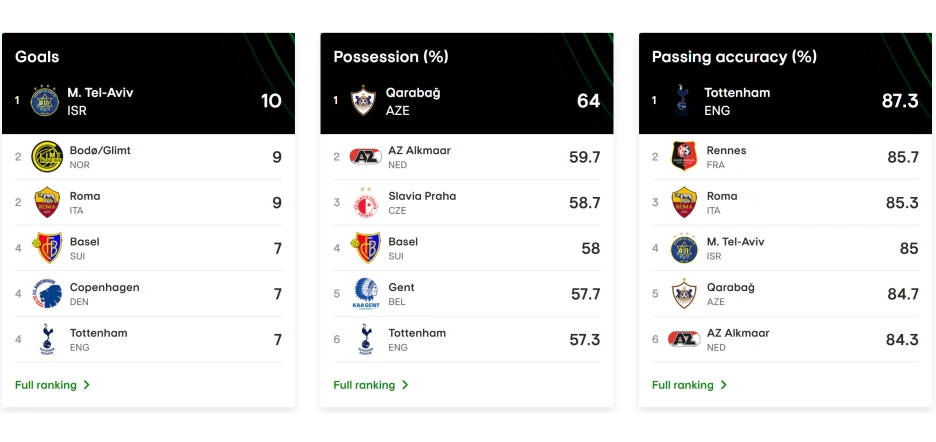This screenshot has height=442, width=936.
Task: Click the Copenhagen club crest
Action: [x=47, y=294]
